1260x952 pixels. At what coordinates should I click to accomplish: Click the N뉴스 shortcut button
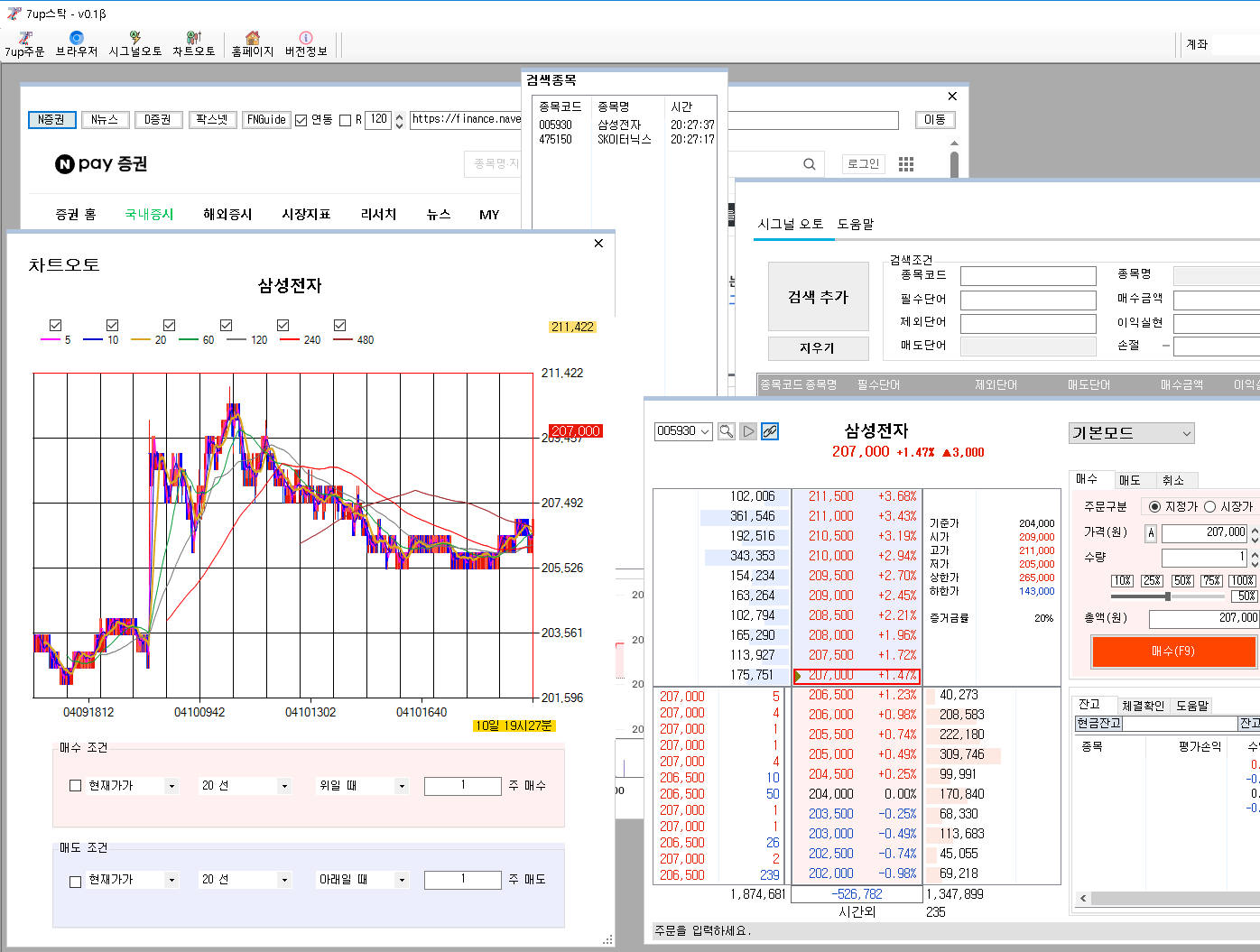click(105, 120)
